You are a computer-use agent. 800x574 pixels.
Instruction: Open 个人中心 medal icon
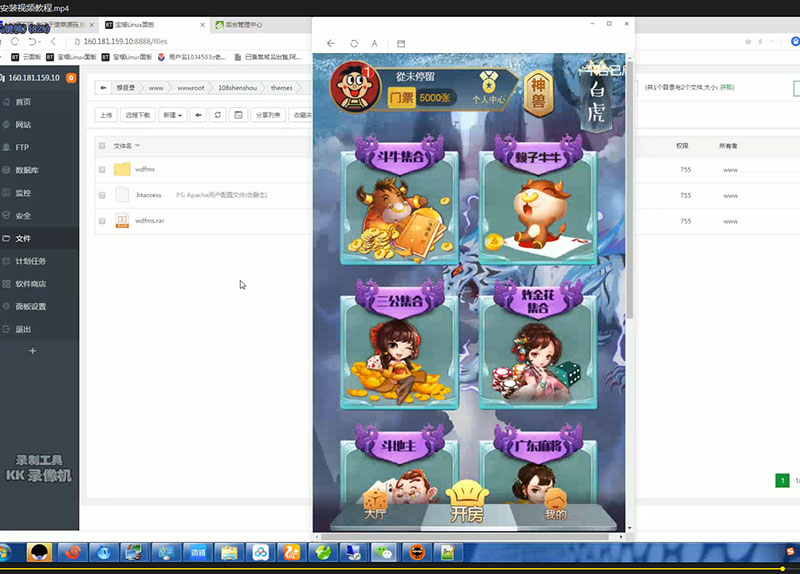pos(488,88)
